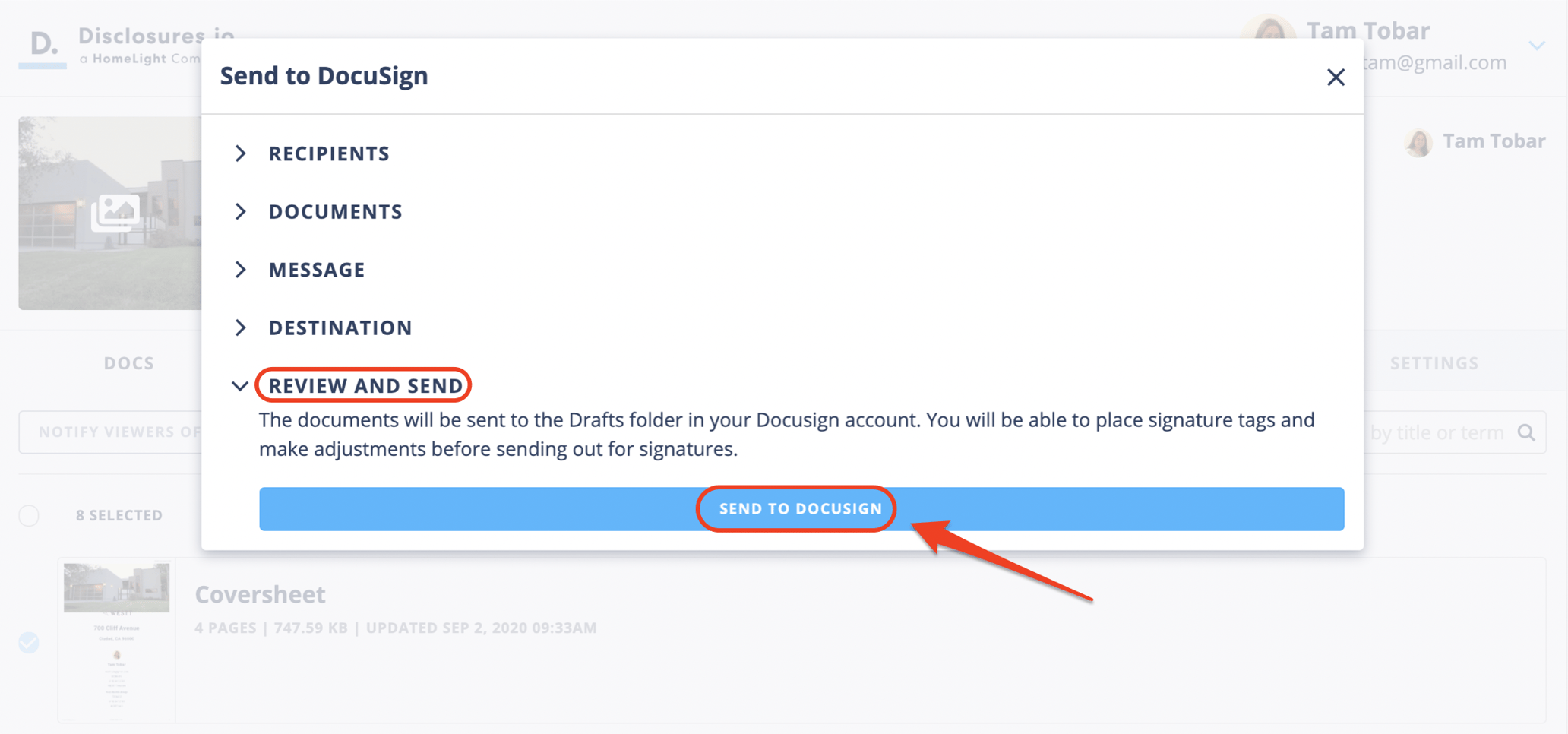Open the Coversheet document thumbnail
Viewport: 1568px width, 734px height.
116,641
